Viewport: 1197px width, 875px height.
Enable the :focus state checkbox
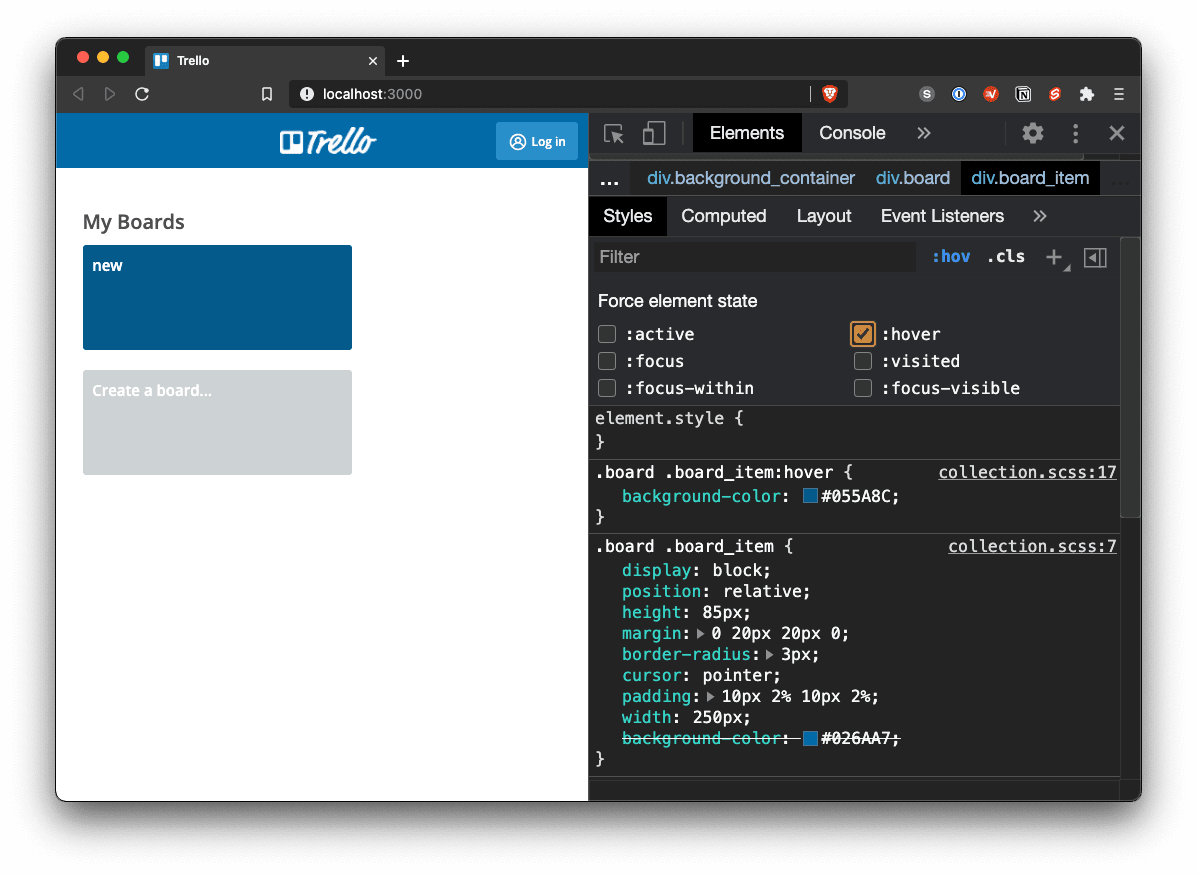(x=607, y=361)
